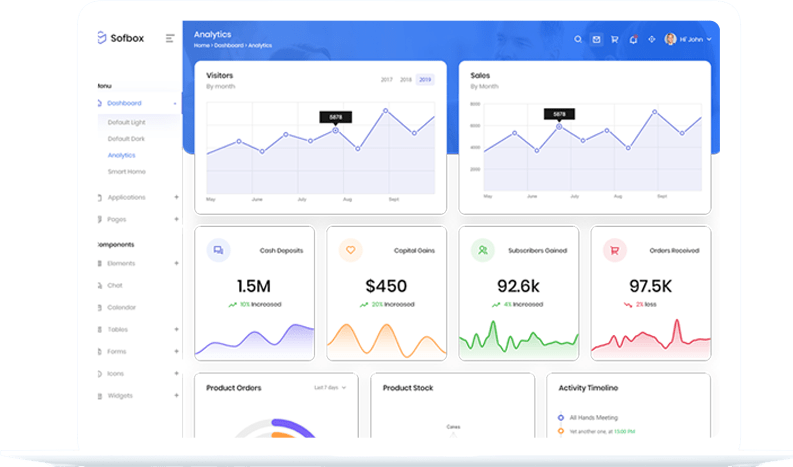Viewport: 793px width, 467px height.
Task: Open the Calendar sidebar link
Action: coord(121,307)
